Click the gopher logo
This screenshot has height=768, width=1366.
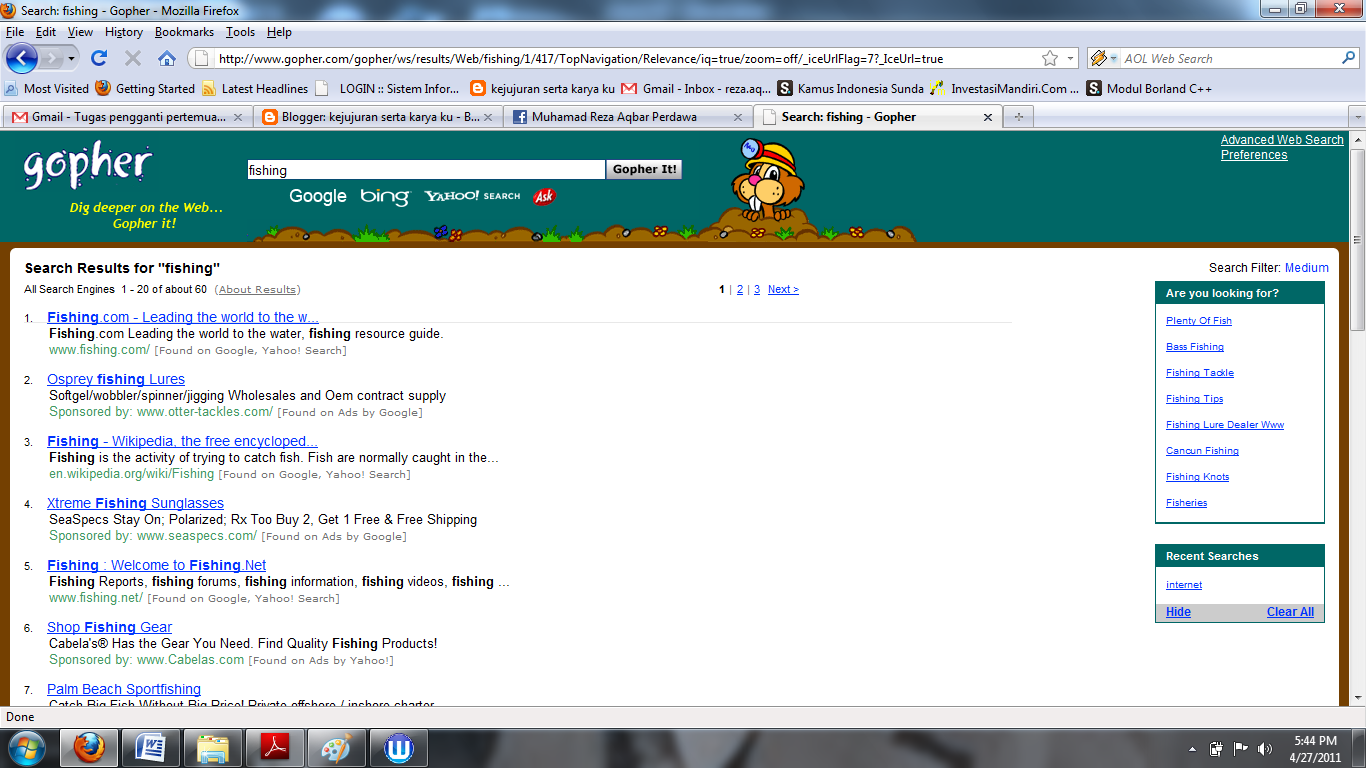88,166
